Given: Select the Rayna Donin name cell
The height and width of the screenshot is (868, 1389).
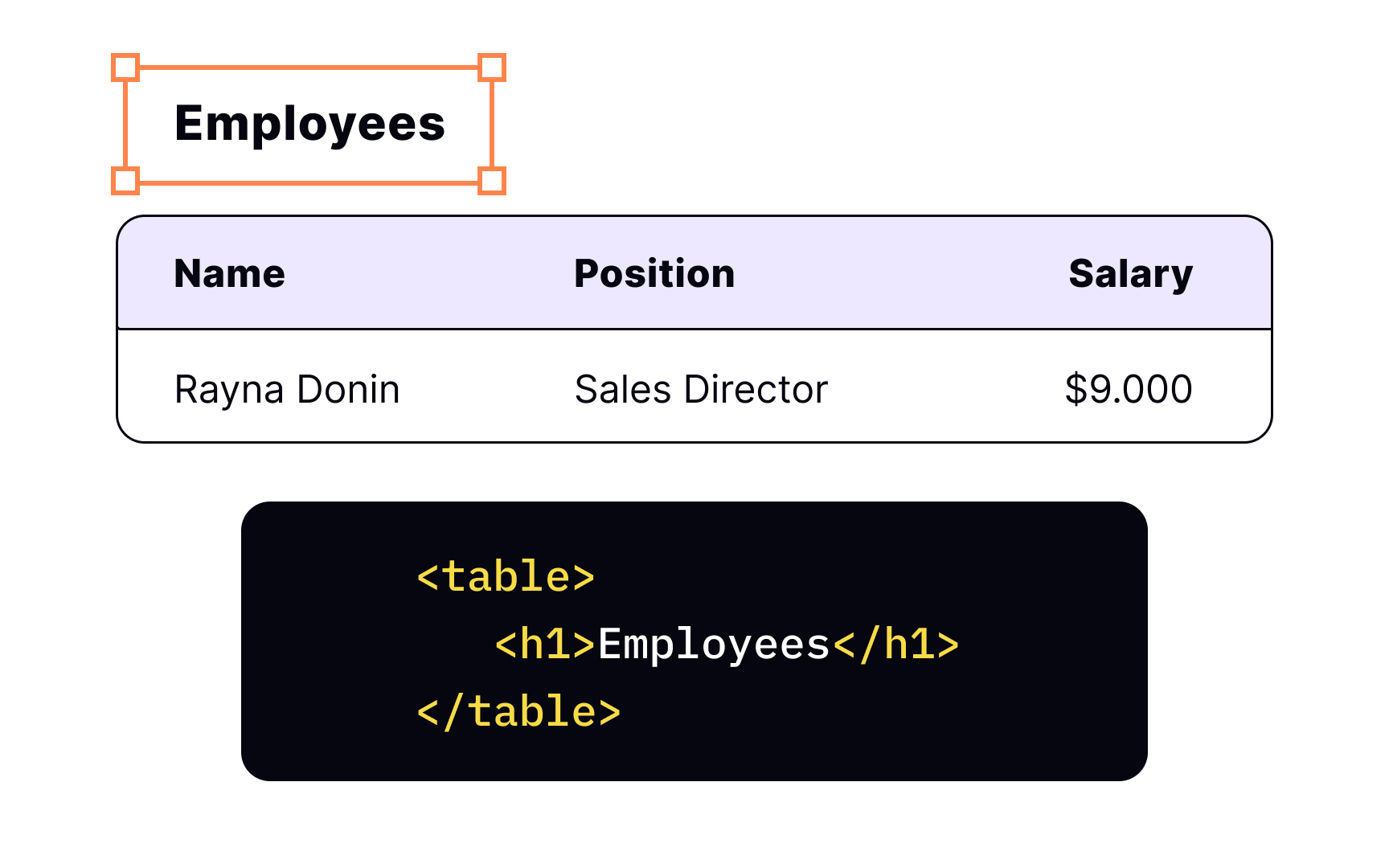Looking at the screenshot, I should [287, 390].
